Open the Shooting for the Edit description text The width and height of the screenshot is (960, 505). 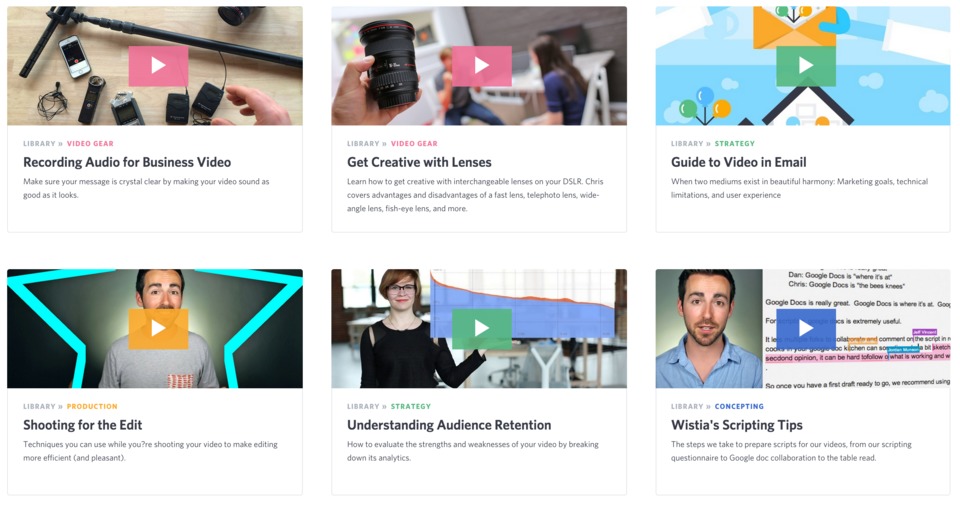coord(151,451)
